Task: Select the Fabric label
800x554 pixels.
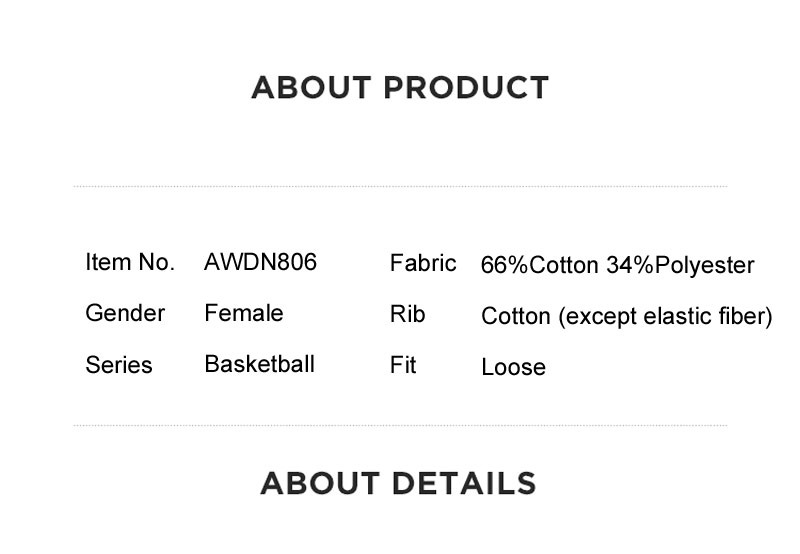Action: pyautogui.click(x=423, y=264)
